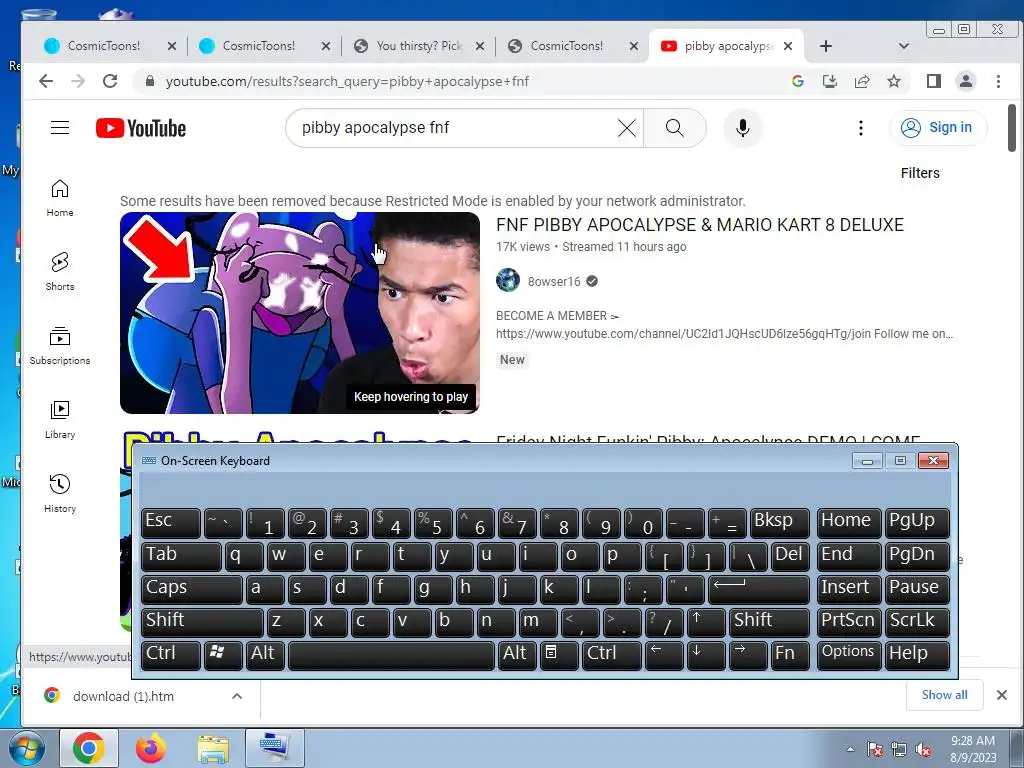The height and width of the screenshot is (768, 1024).
Task: Click Show all downloads button
Action: [x=944, y=695]
